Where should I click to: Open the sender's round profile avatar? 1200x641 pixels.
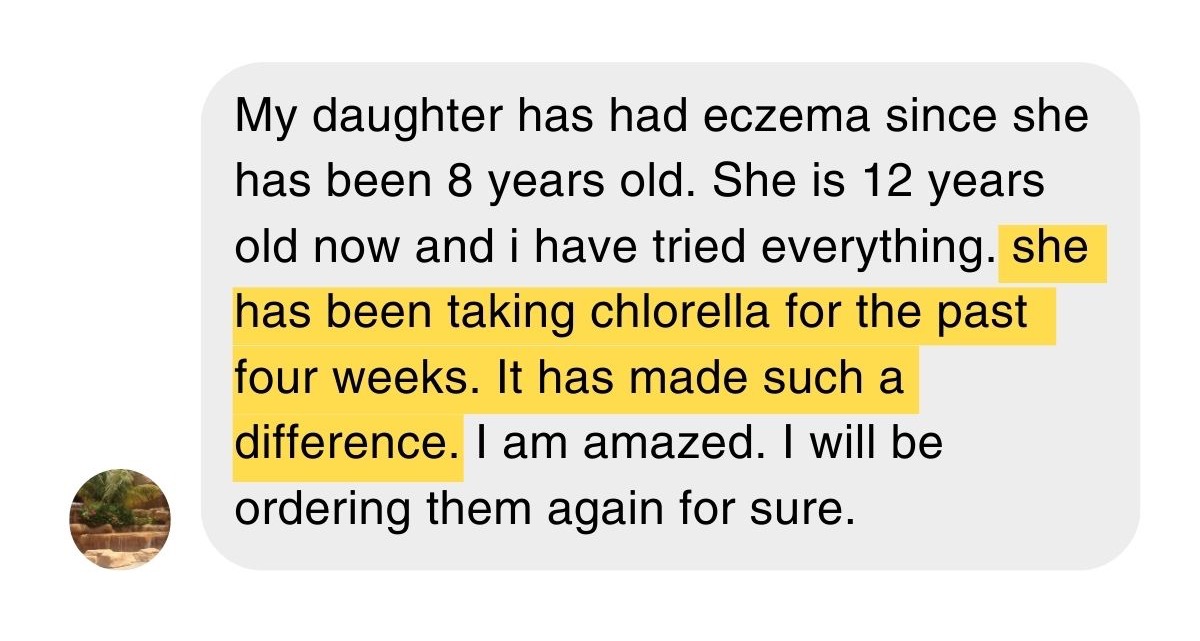pos(120,519)
